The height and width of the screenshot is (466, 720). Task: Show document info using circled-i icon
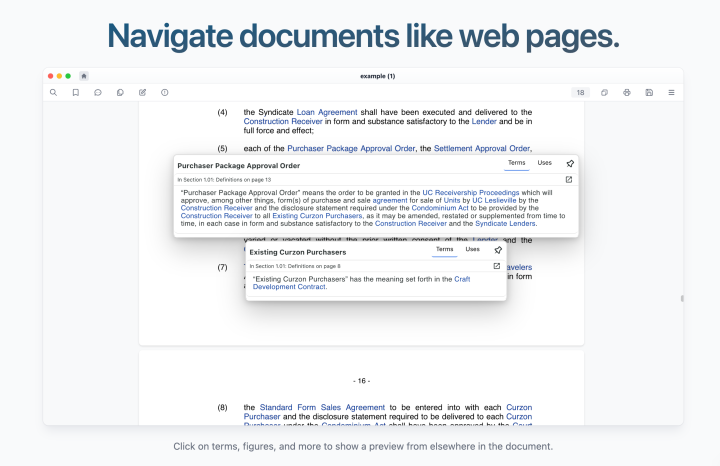(x=164, y=92)
